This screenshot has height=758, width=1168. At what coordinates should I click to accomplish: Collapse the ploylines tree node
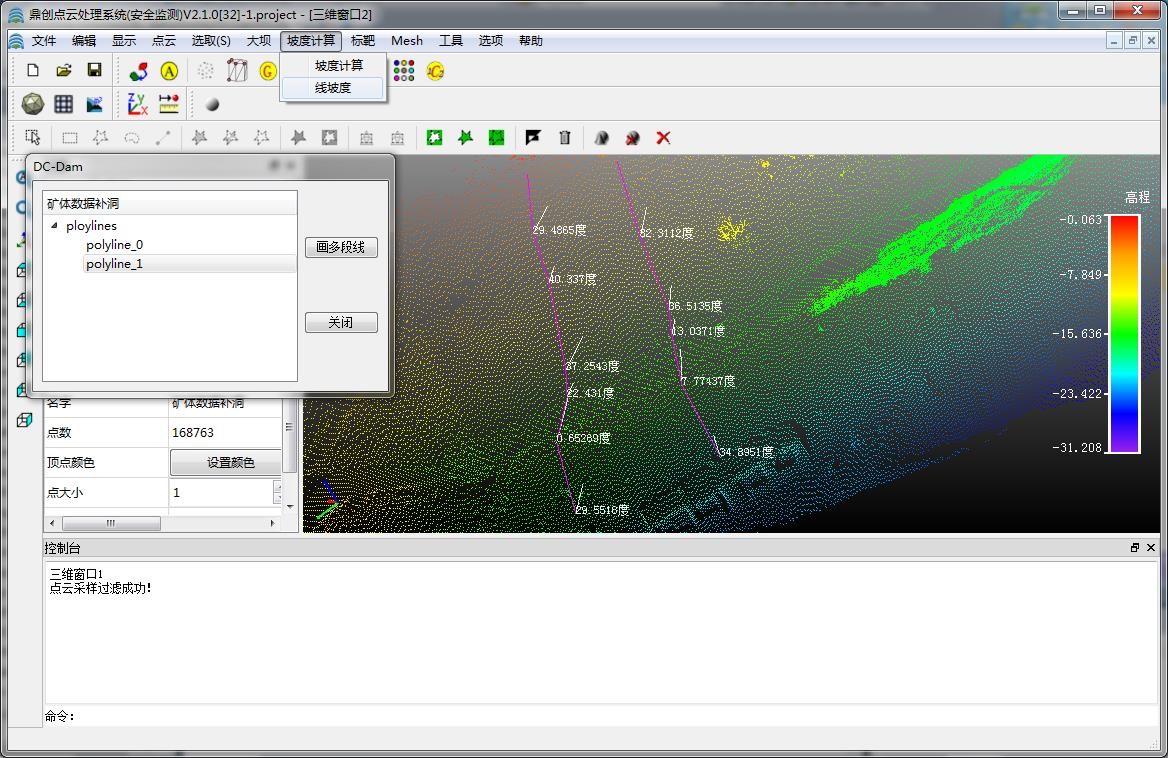(x=54, y=226)
